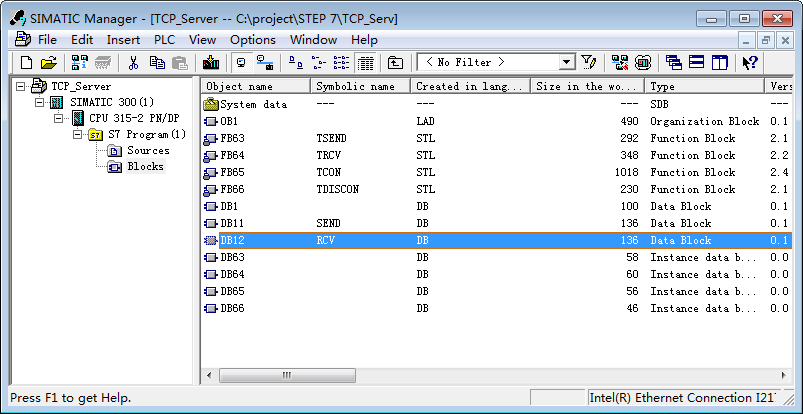This screenshot has height=414, width=803.
Task: Open a project with the folder icon
Action: 49,63
